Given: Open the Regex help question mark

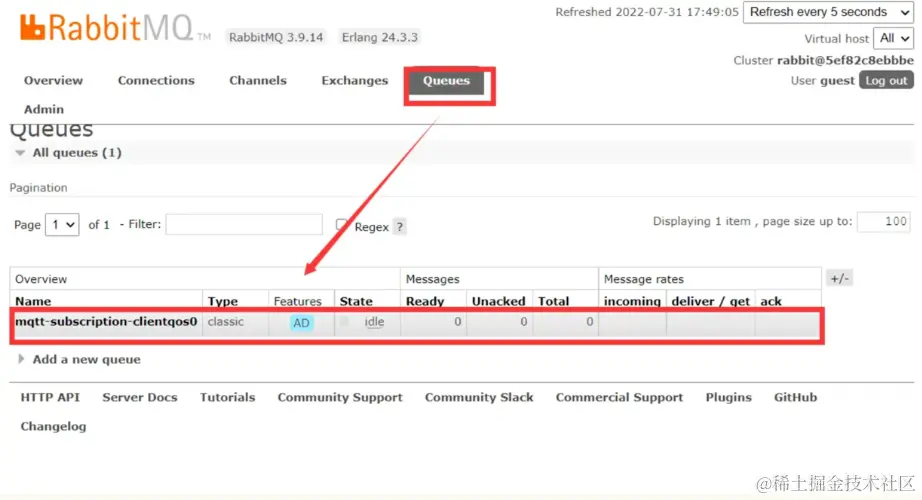Looking at the screenshot, I should 399,226.
